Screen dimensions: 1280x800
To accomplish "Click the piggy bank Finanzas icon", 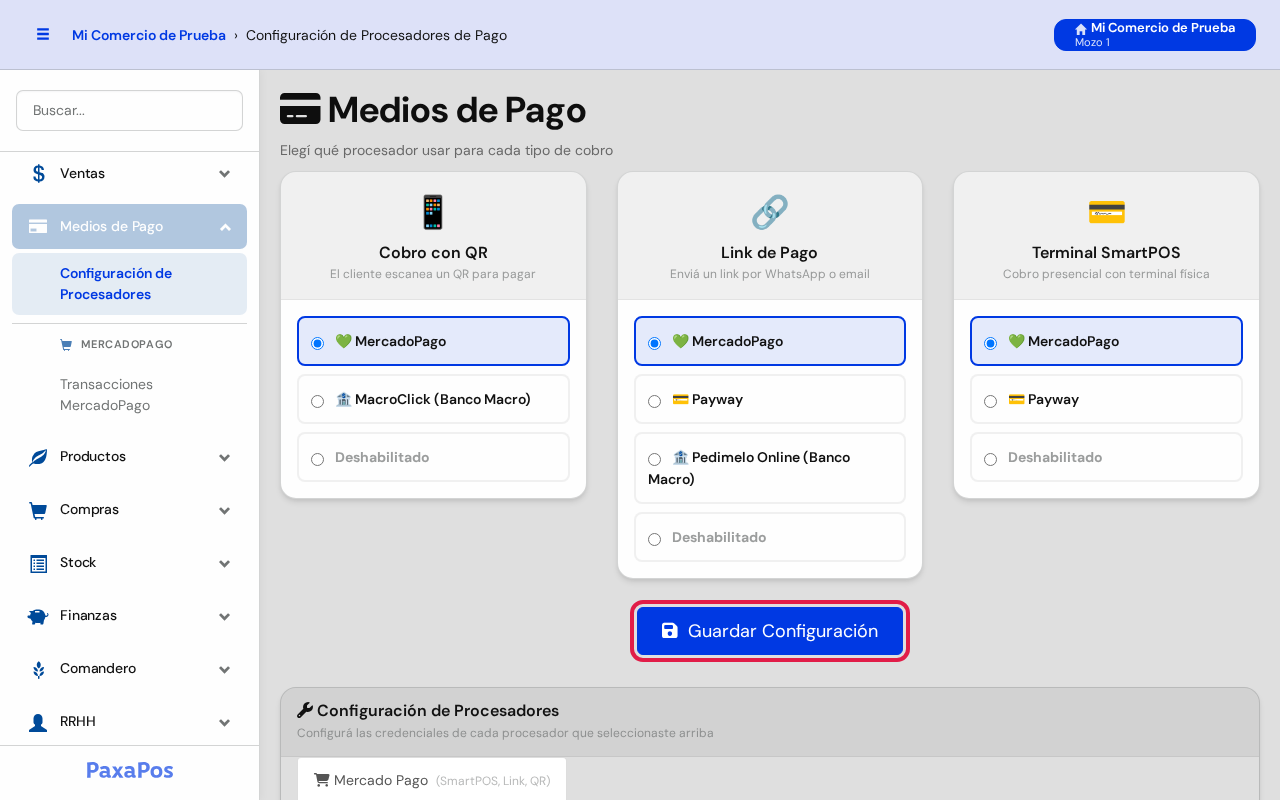I will 38,616.
